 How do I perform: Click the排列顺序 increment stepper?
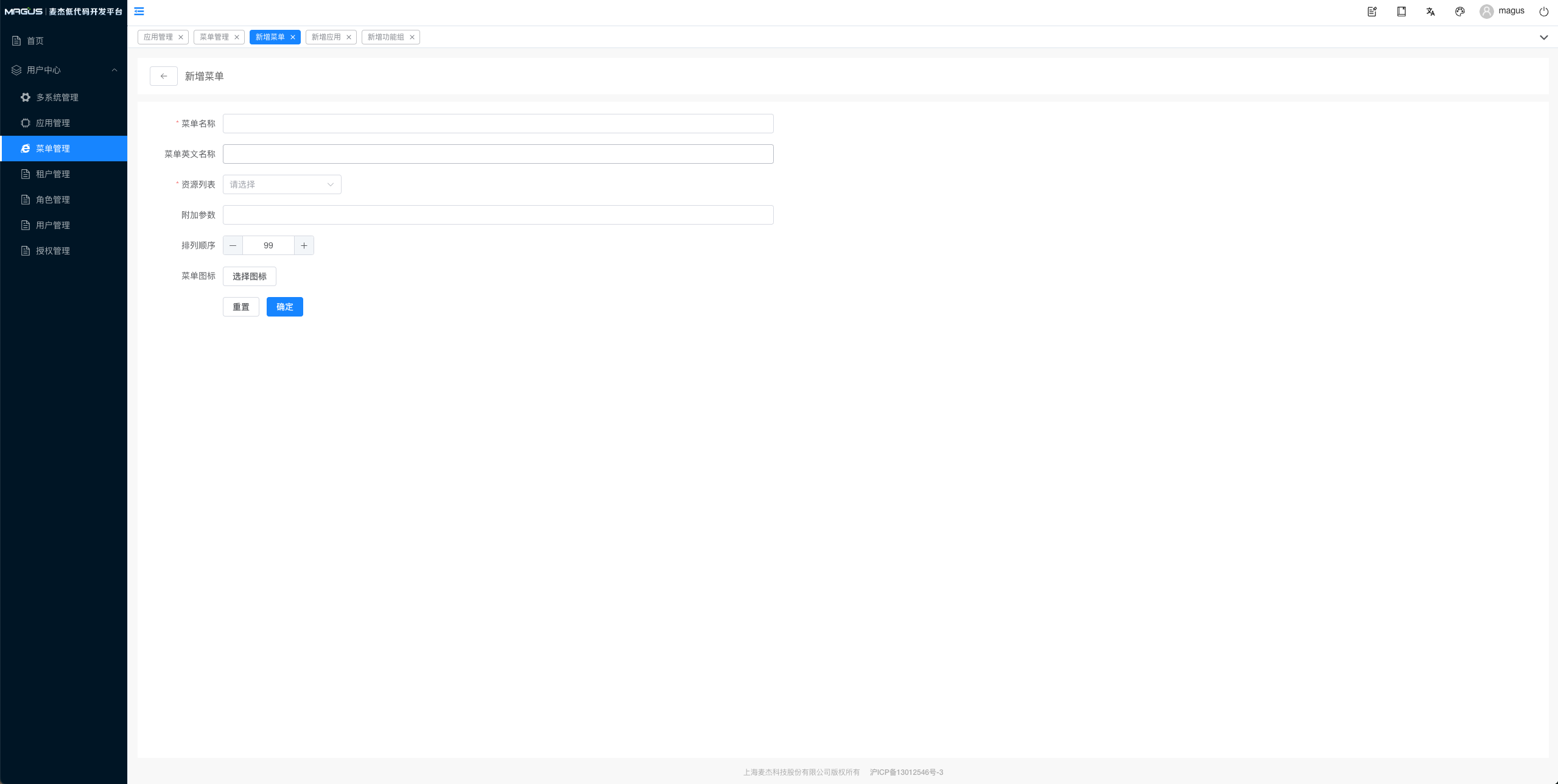click(304, 245)
